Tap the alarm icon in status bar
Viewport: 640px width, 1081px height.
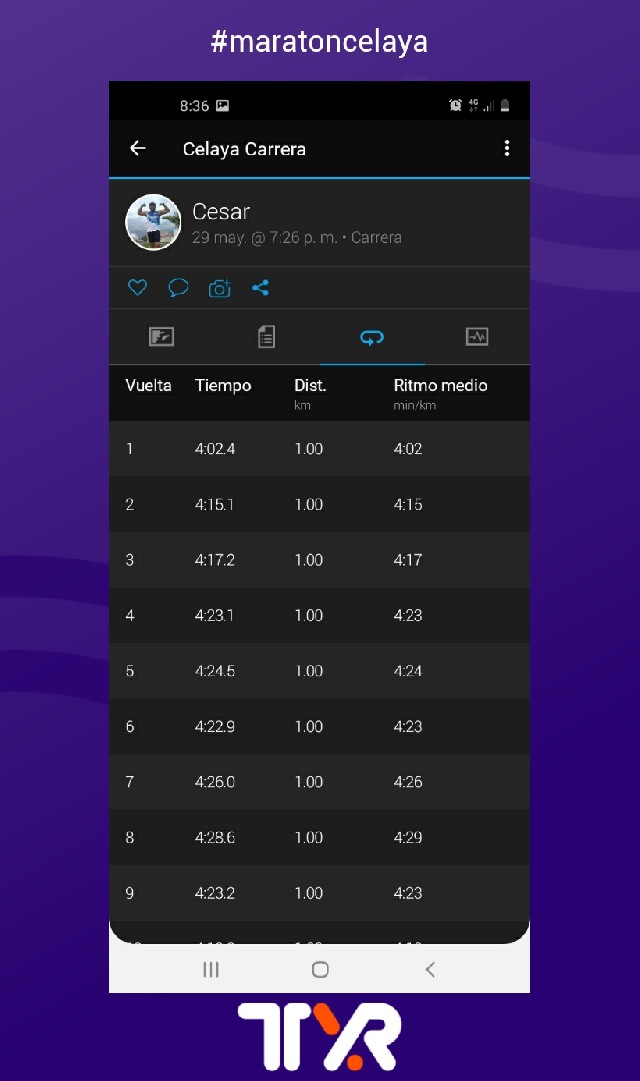456,105
